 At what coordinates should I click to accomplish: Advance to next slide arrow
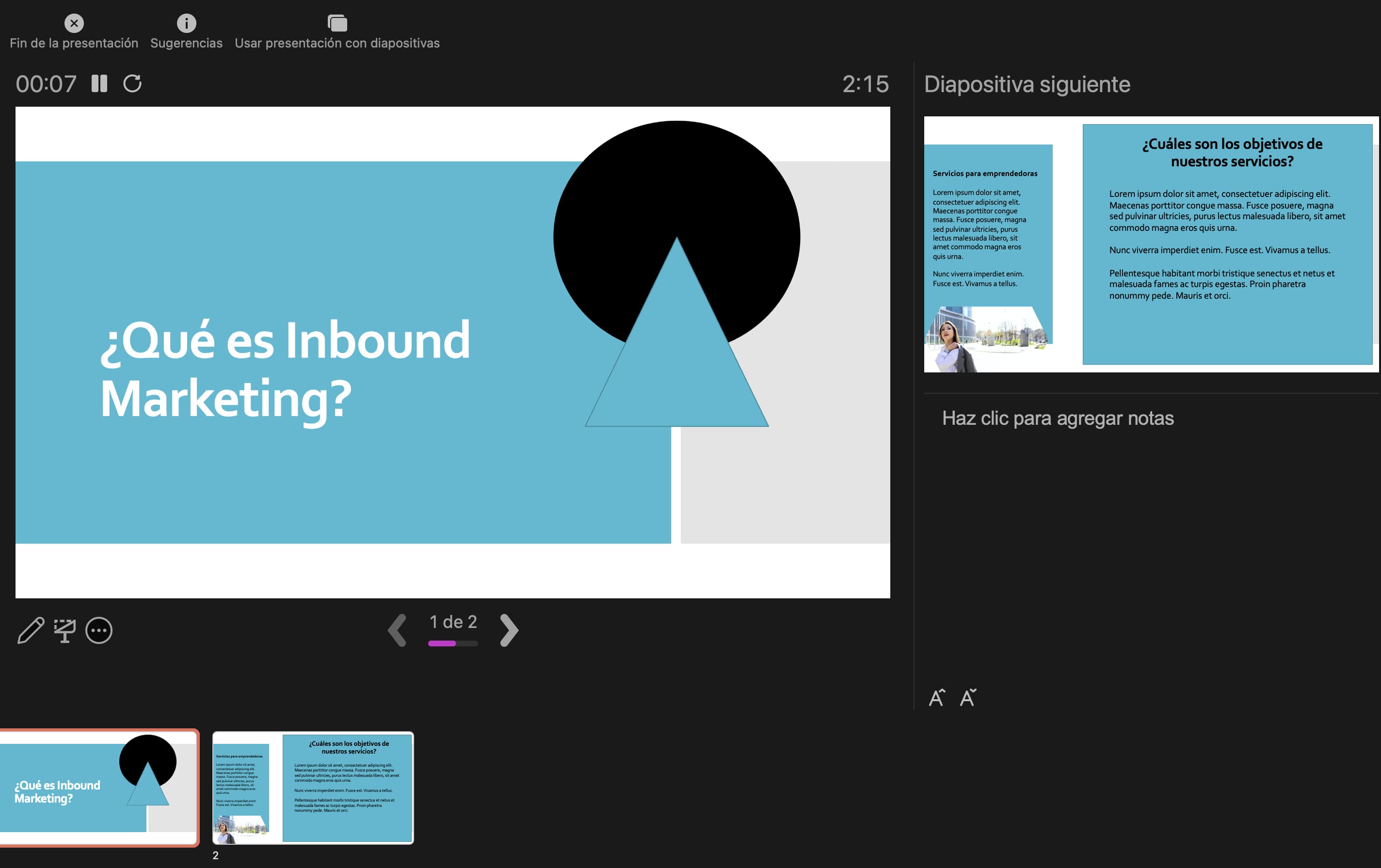click(509, 630)
